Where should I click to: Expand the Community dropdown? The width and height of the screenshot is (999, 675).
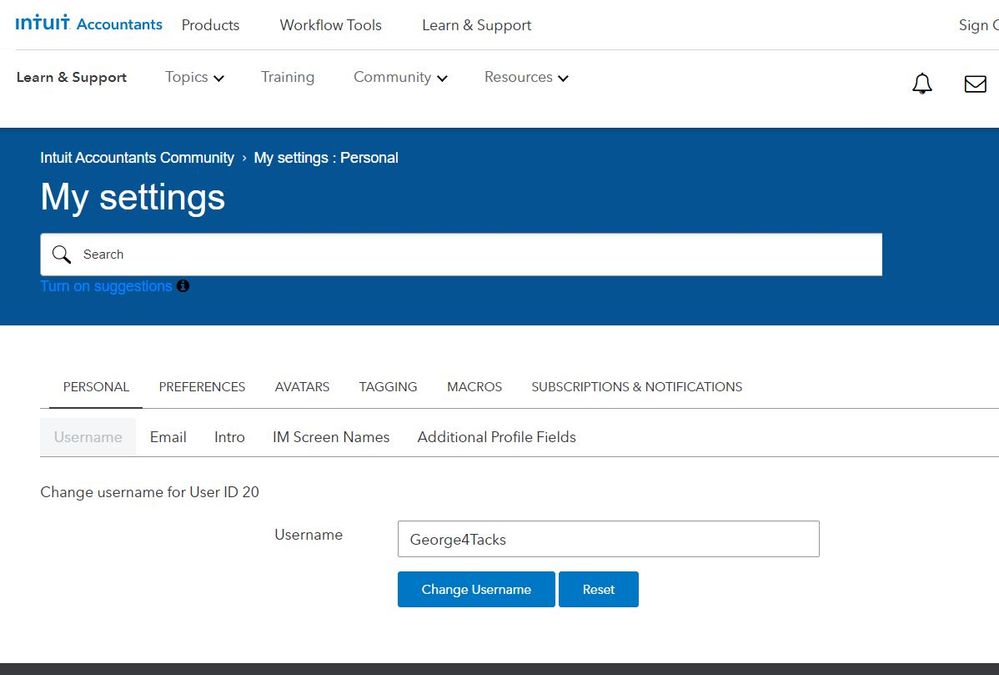click(x=400, y=77)
